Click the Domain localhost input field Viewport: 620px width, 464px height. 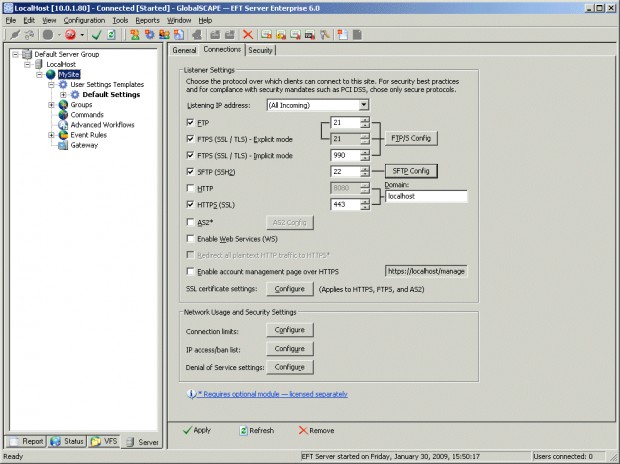coord(426,196)
